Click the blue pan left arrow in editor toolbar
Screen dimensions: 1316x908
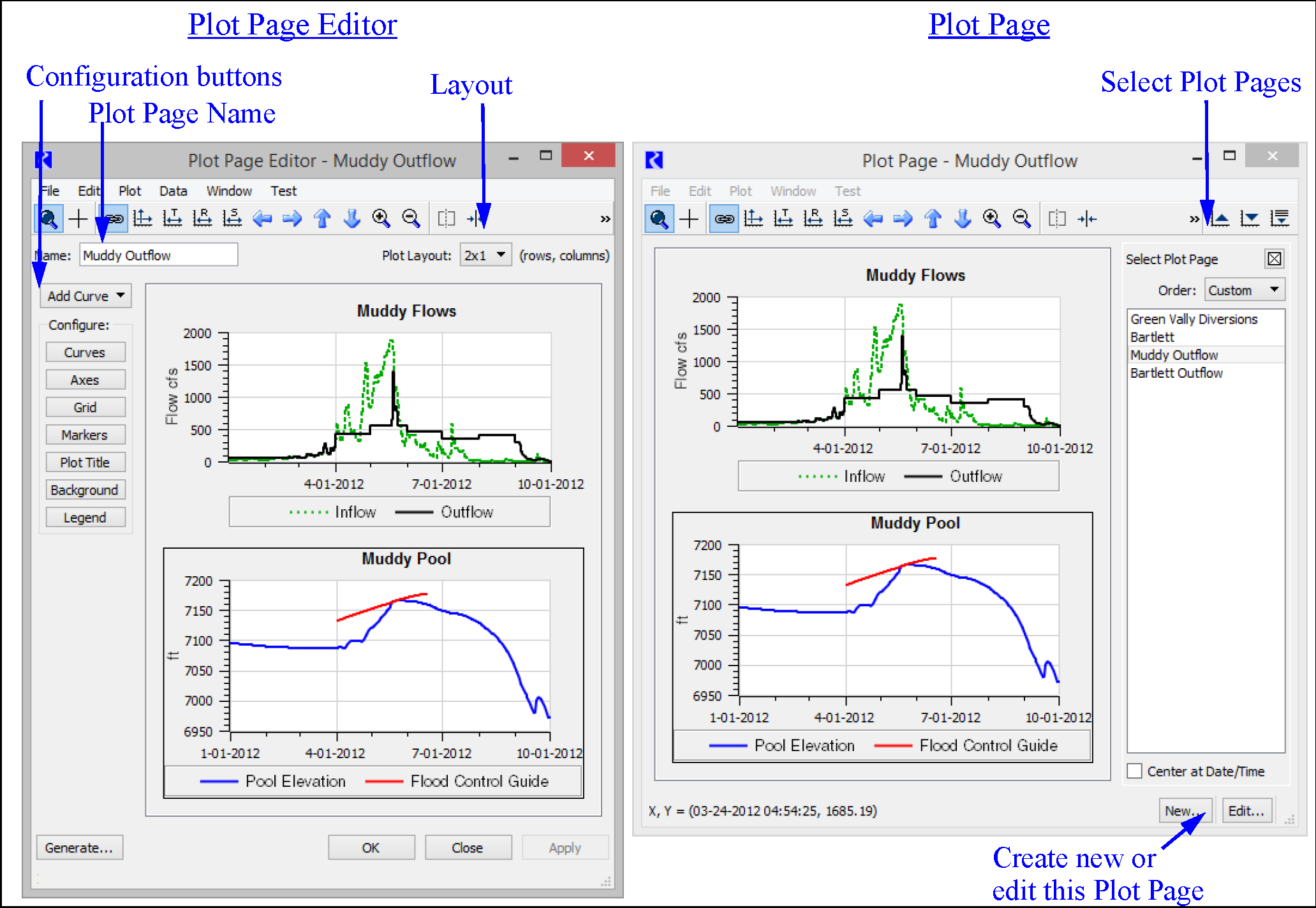tap(262, 219)
